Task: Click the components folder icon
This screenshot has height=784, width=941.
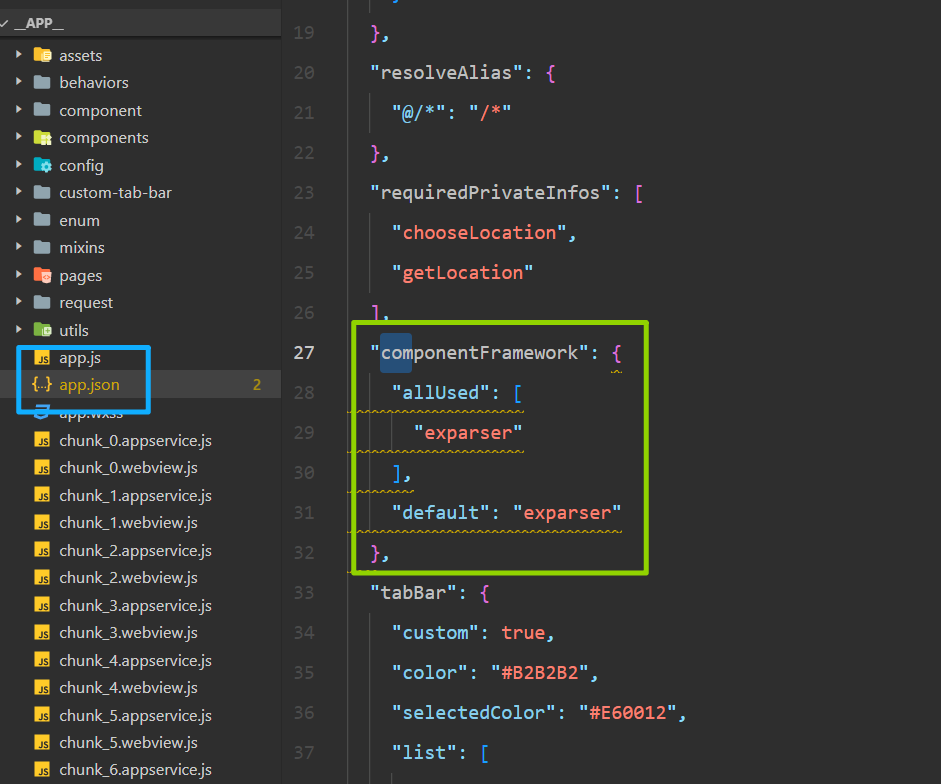Action: (43, 137)
